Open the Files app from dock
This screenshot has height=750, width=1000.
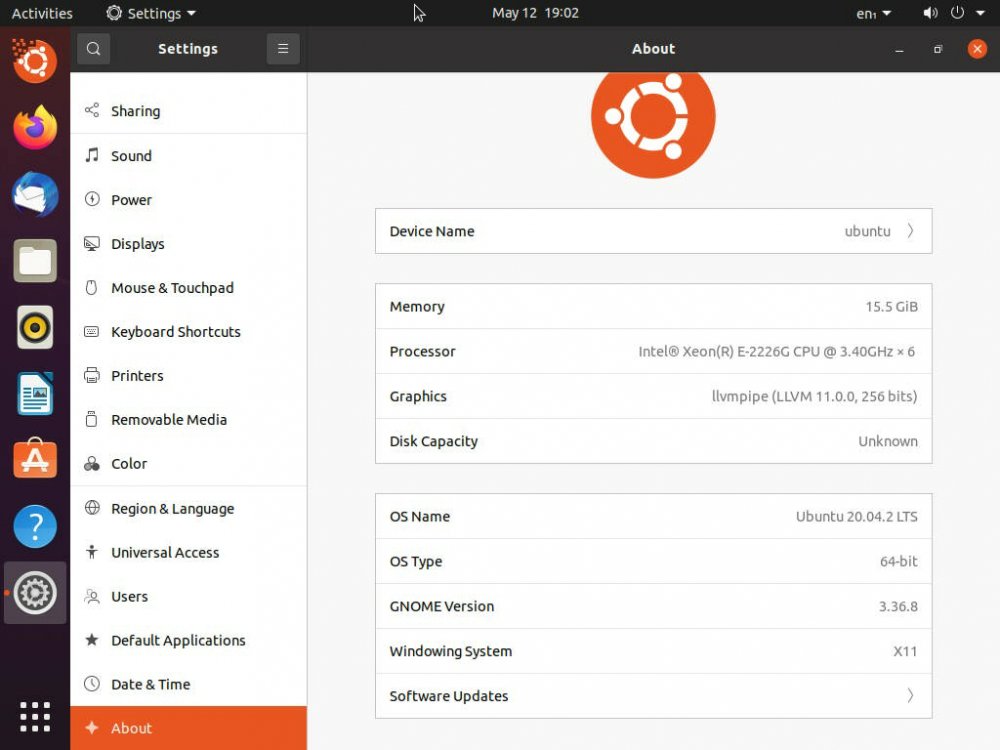coord(35,261)
